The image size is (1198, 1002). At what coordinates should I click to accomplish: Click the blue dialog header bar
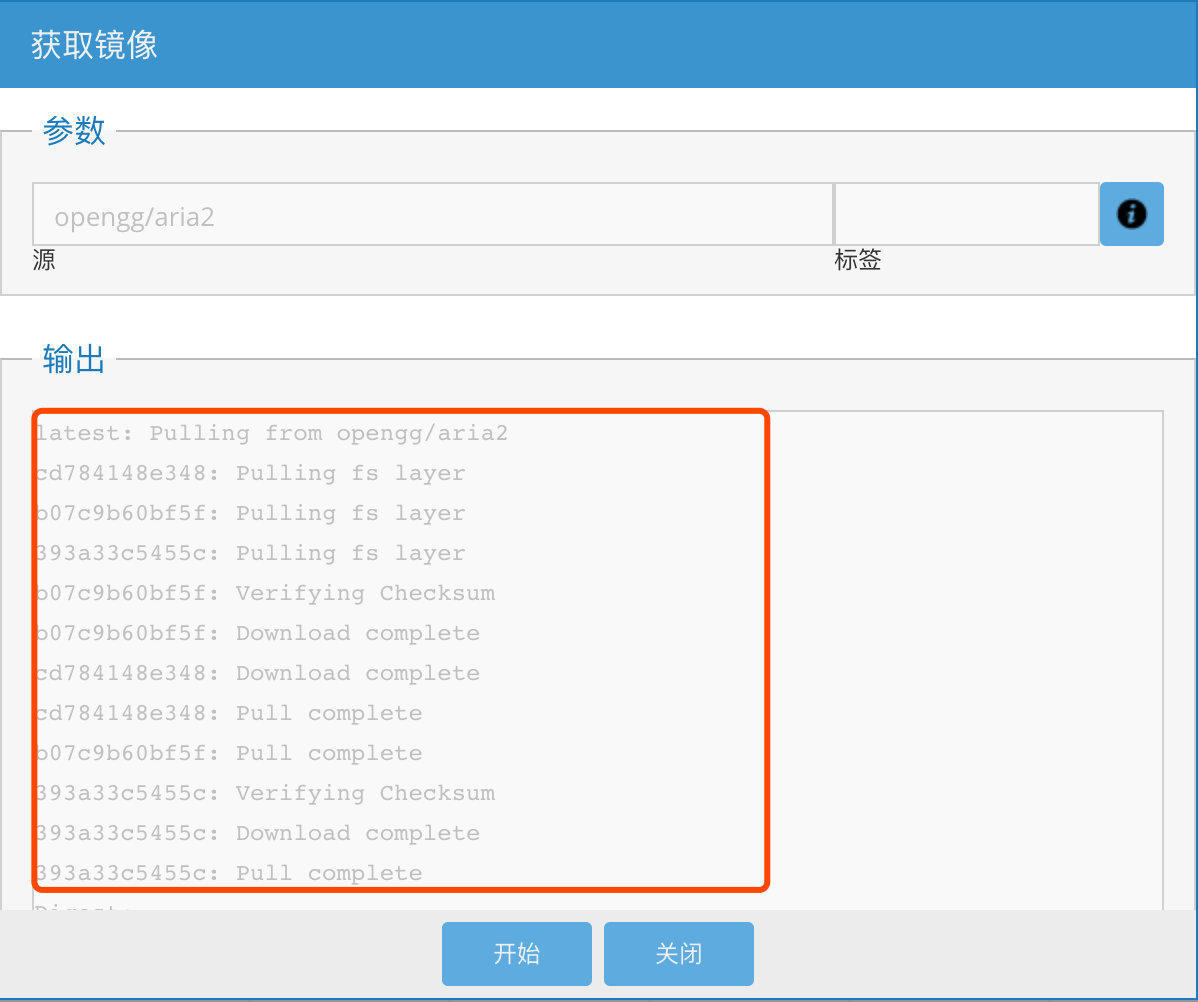pyautogui.click(x=599, y=44)
